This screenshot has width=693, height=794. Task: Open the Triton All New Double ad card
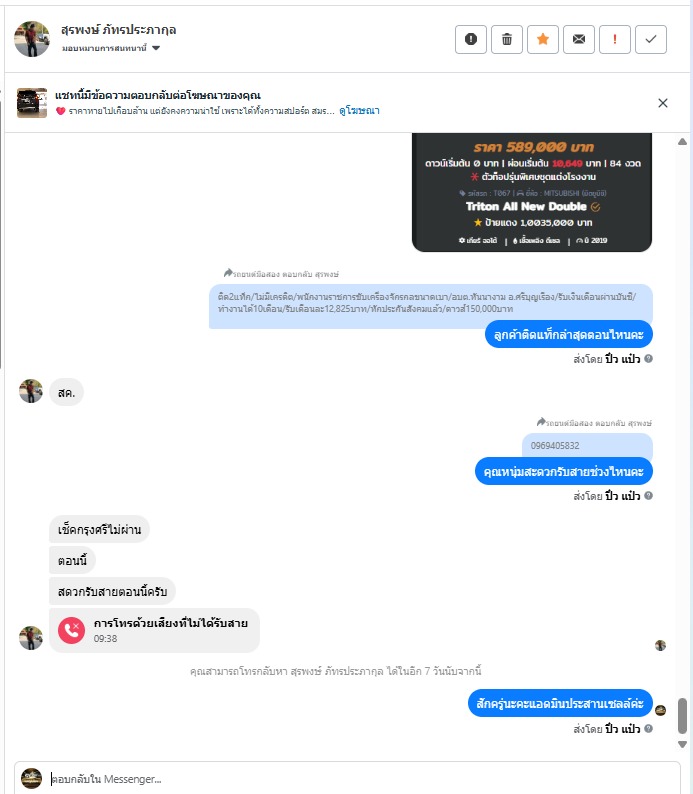[x=532, y=192]
